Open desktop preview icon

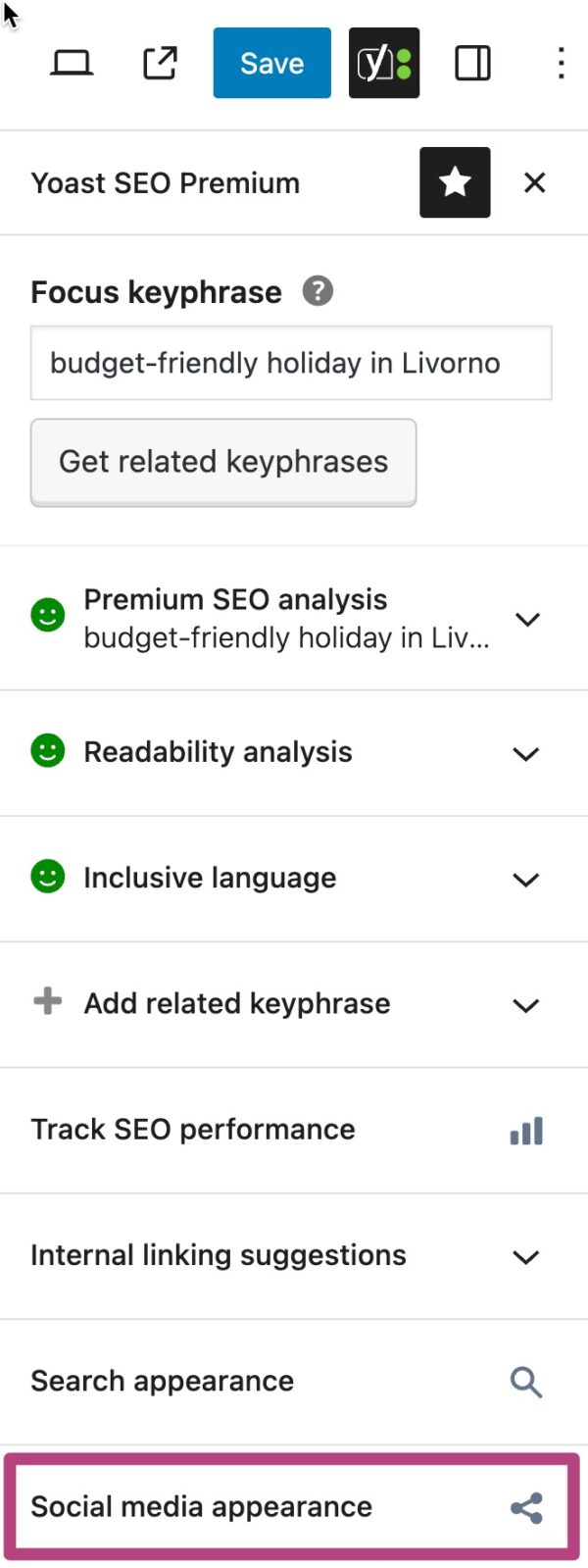72,63
